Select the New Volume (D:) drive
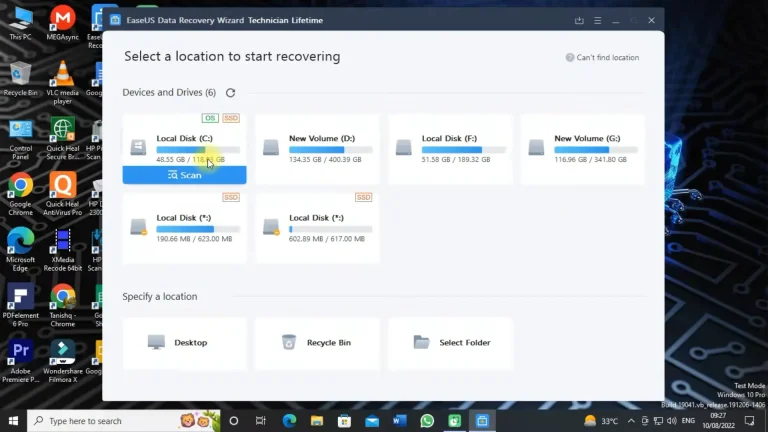 coord(317,149)
